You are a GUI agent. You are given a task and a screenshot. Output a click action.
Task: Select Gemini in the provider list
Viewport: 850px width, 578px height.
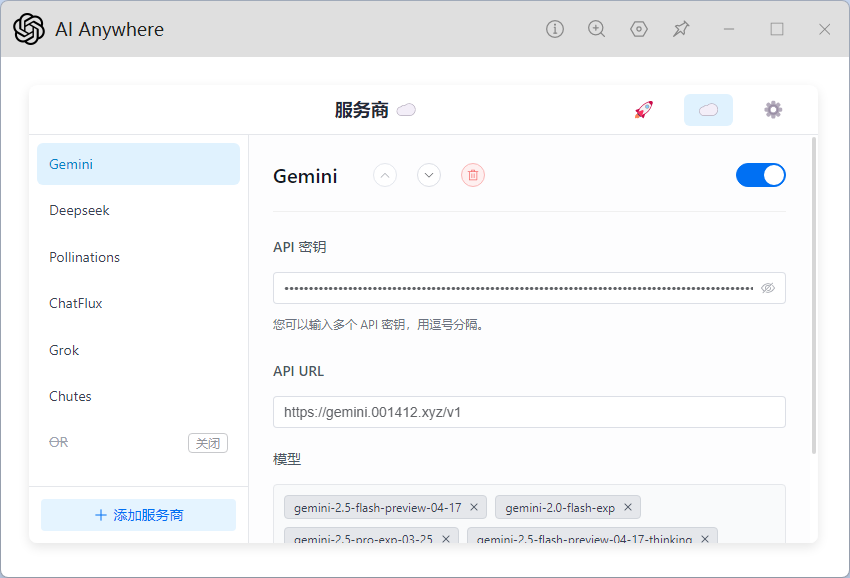[x=138, y=164]
